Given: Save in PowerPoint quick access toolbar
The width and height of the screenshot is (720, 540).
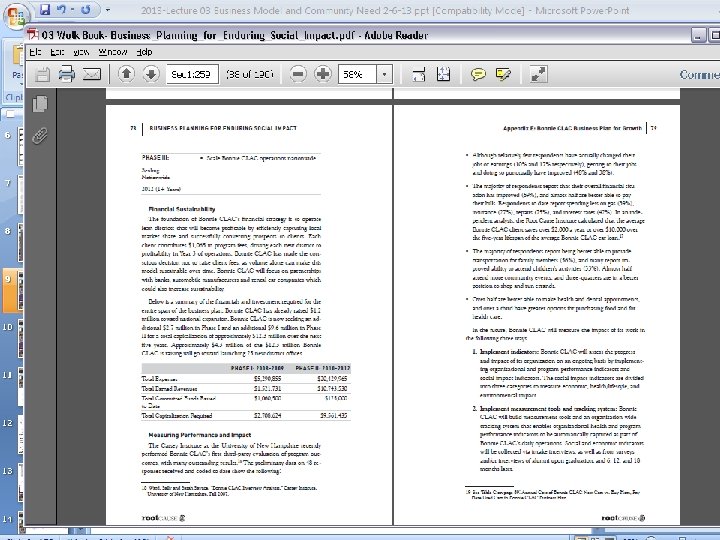Looking at the screenshot, I should click(x=45, y=10).
